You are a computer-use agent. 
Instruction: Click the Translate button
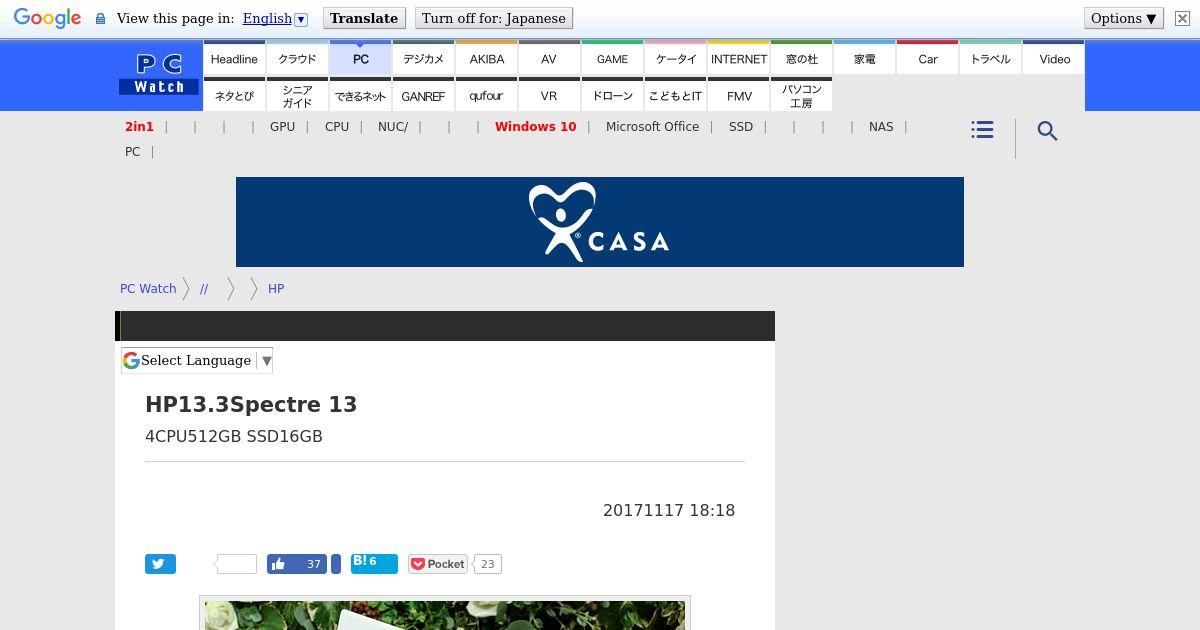pos(364,18)
